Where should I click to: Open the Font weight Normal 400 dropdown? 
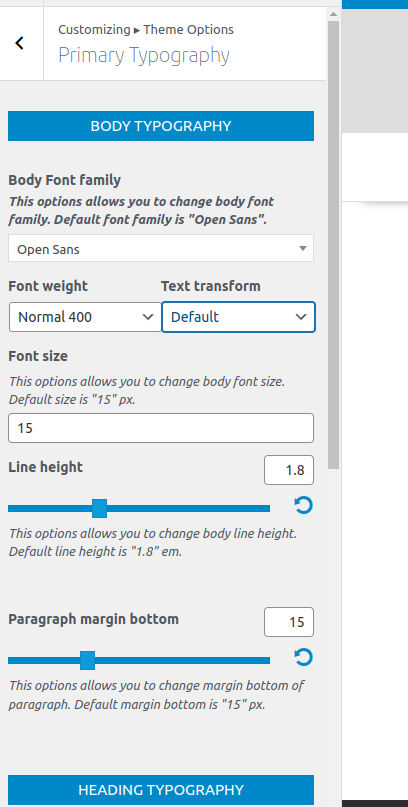coord(85,317)
